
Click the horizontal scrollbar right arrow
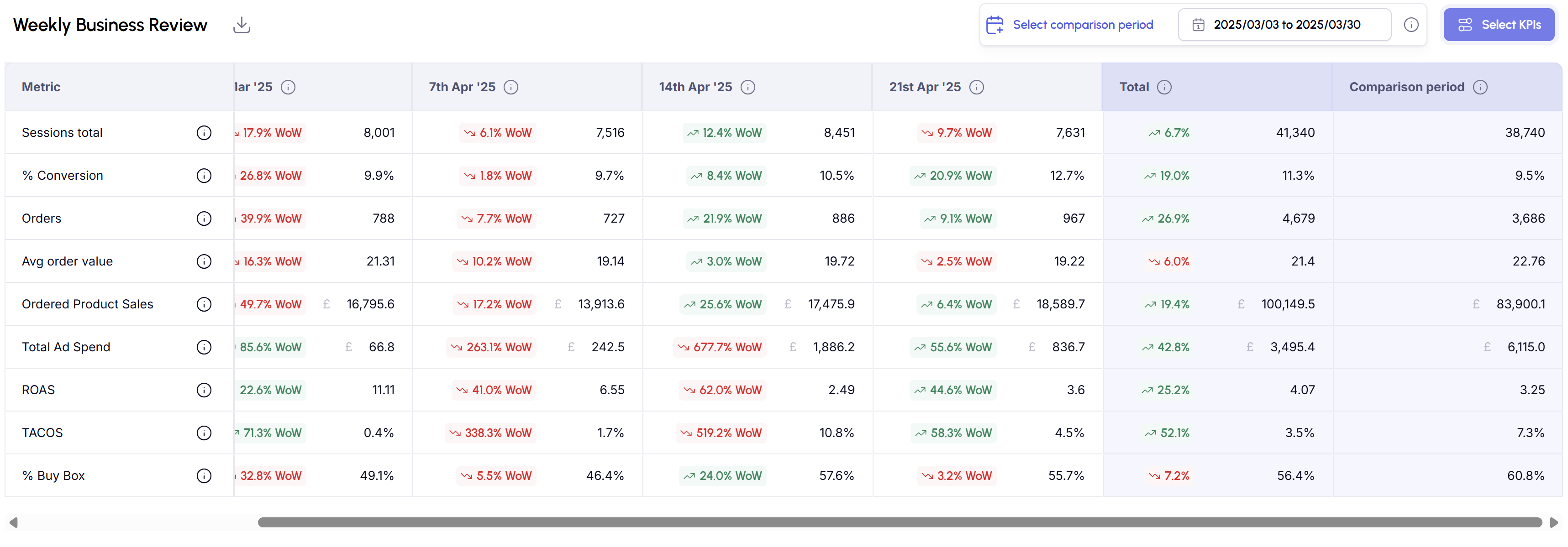[x=1553, y=523]
